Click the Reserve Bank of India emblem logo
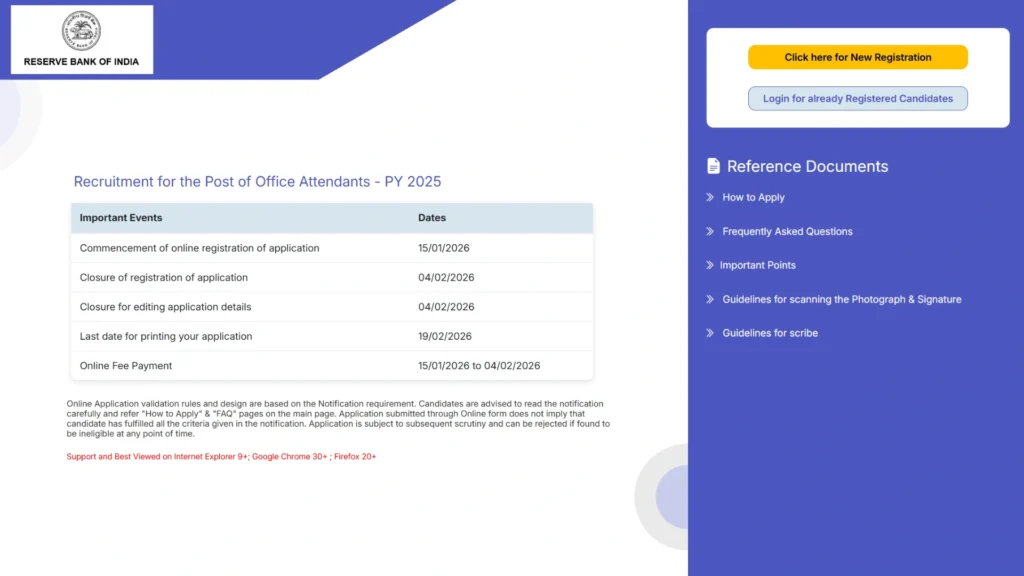The height and width of the screenshot is (576, 1024). [80, 33]
